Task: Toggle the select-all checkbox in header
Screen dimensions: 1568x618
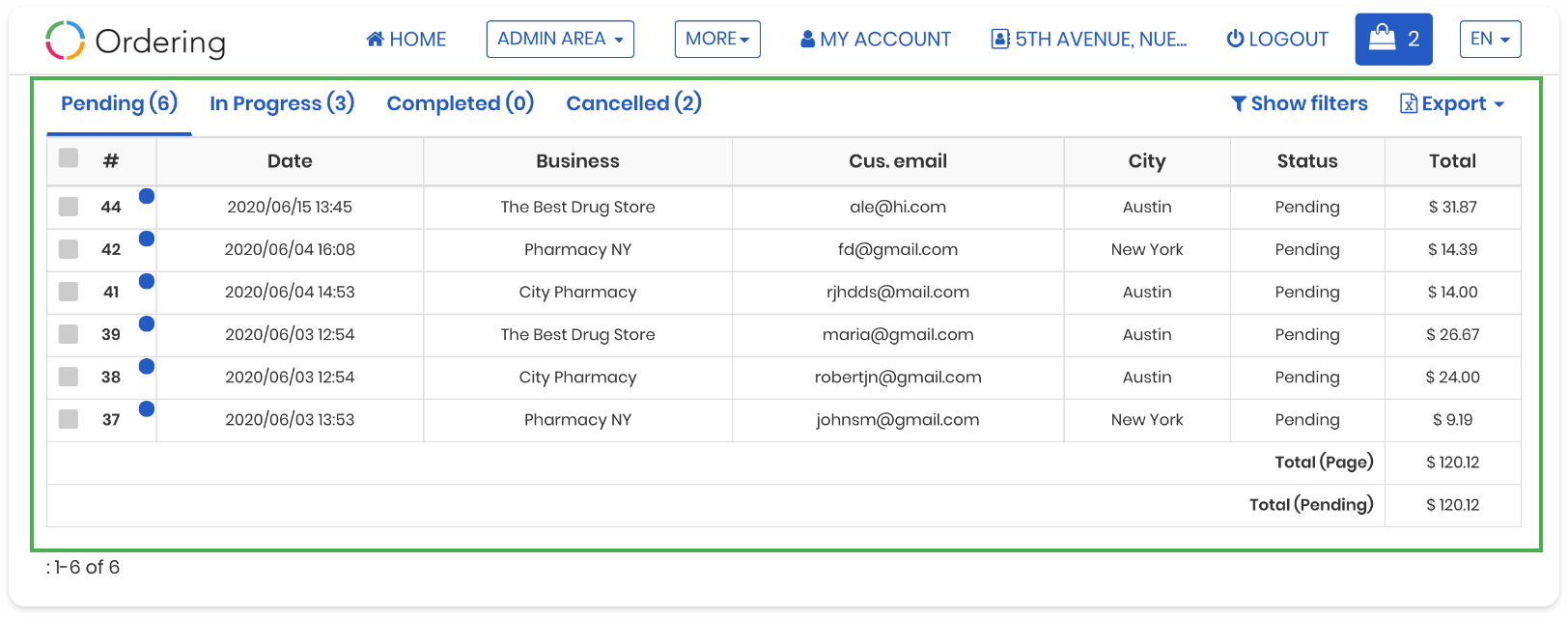Action: point(69,158)
